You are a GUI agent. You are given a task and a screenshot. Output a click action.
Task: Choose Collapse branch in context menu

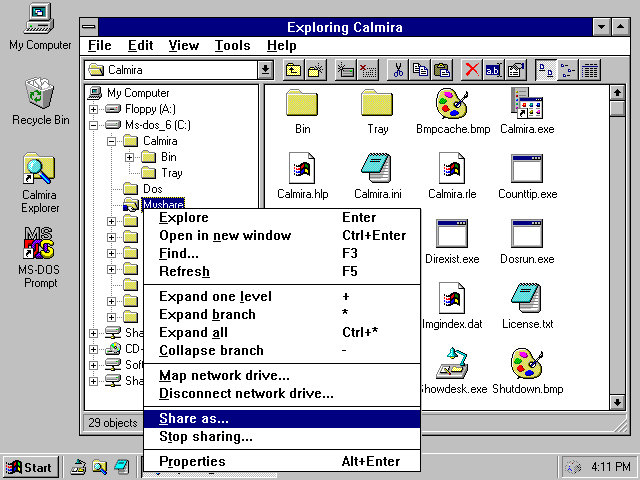click(x=282, y=351)
